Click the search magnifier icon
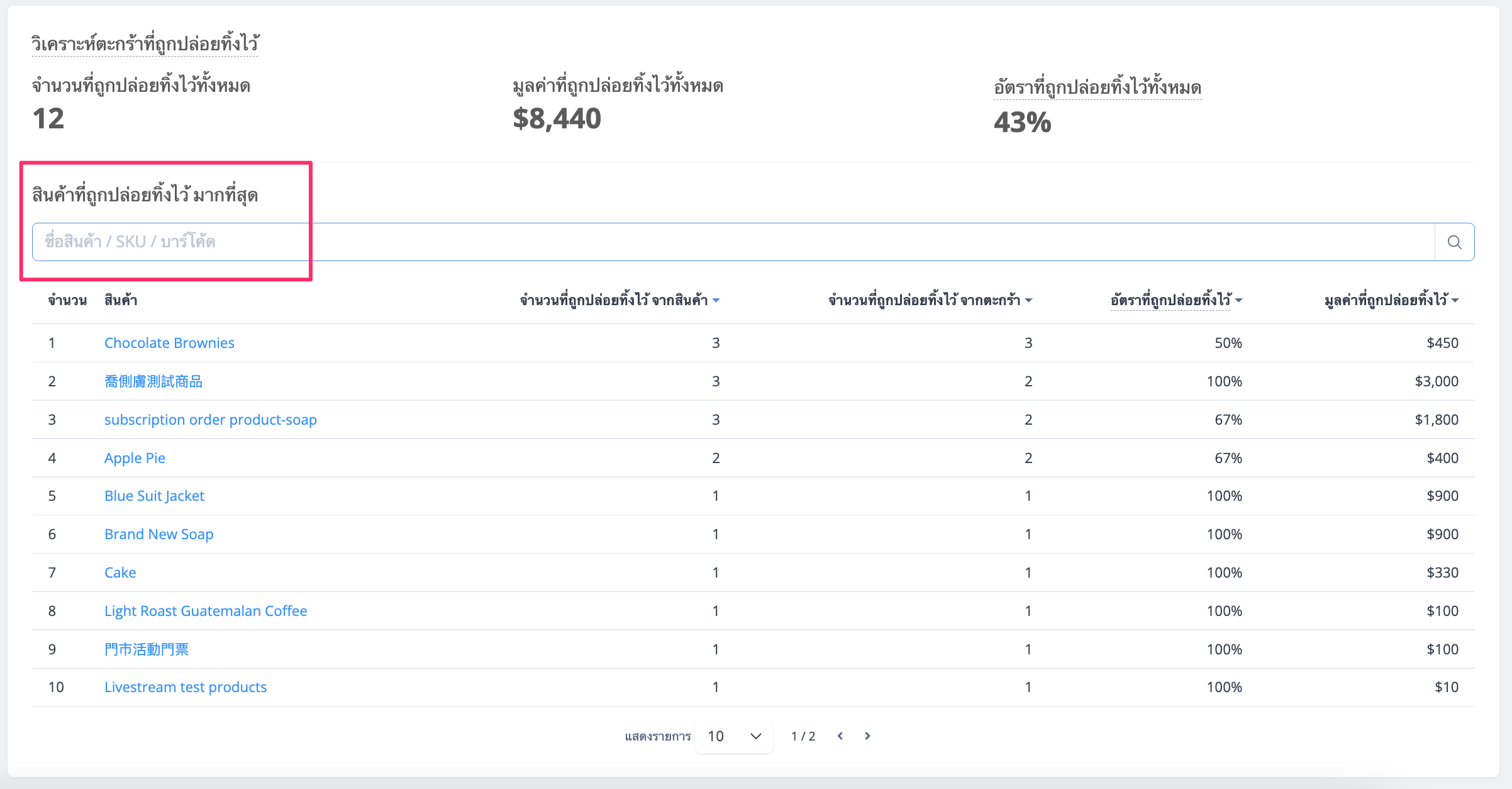The height and width of the screenshot is (789, 1512). (1454, 242)
